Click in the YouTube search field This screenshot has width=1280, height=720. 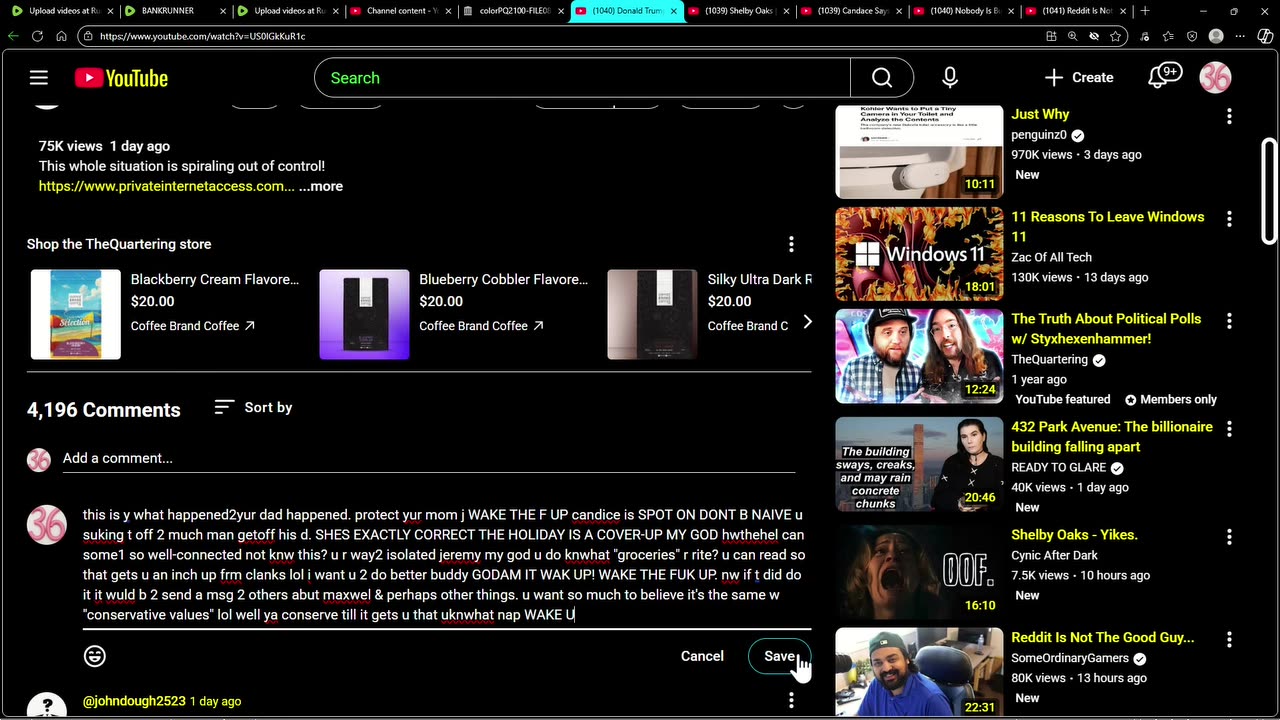point(582,78)
